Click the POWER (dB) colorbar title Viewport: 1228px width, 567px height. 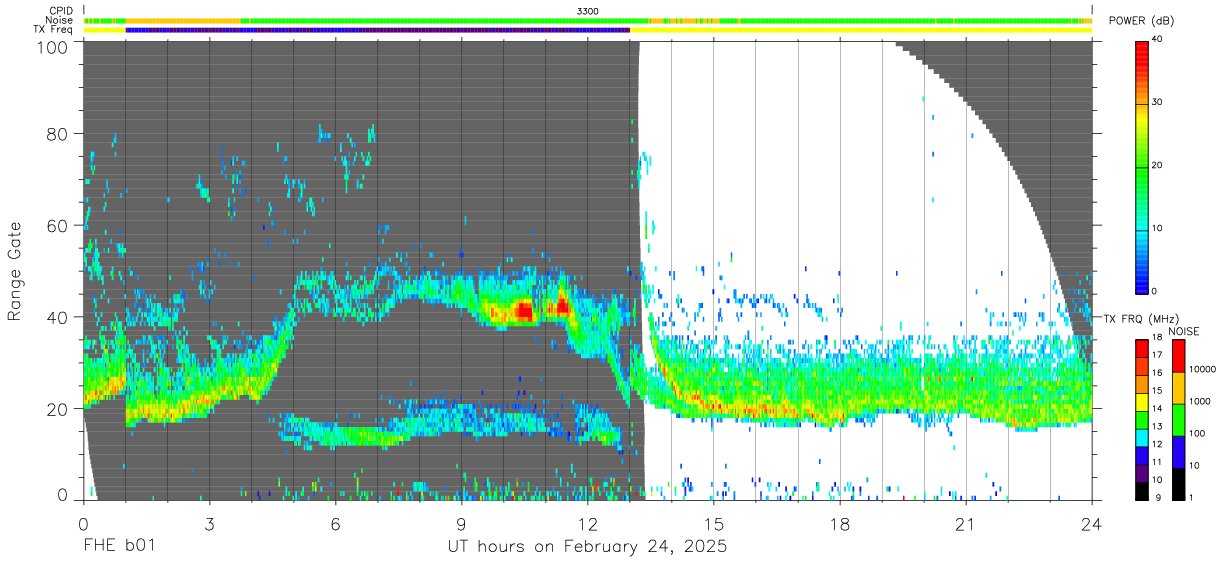pyautogui.click(x=1141, y=20)
